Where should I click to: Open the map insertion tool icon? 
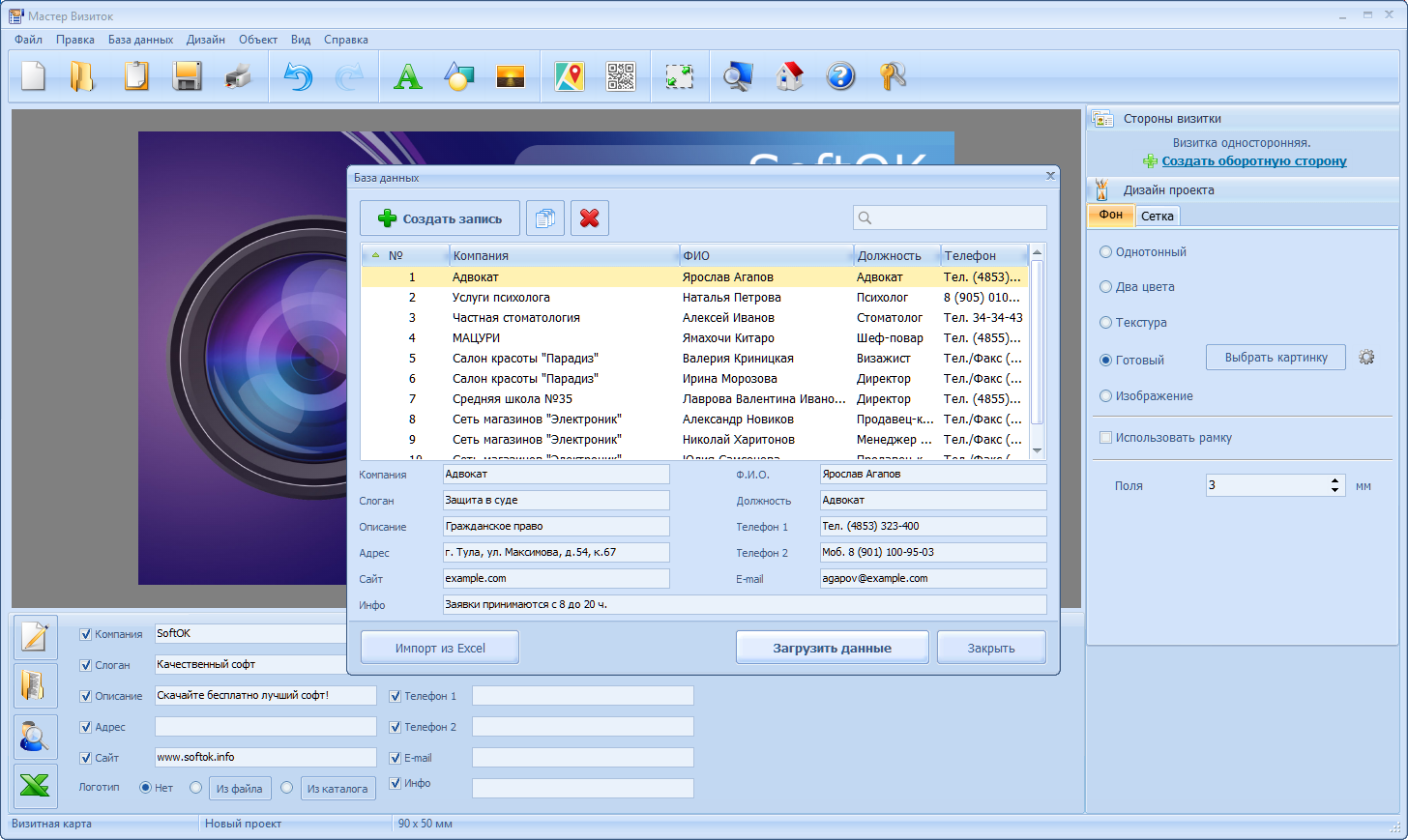[x=570, y=76]
